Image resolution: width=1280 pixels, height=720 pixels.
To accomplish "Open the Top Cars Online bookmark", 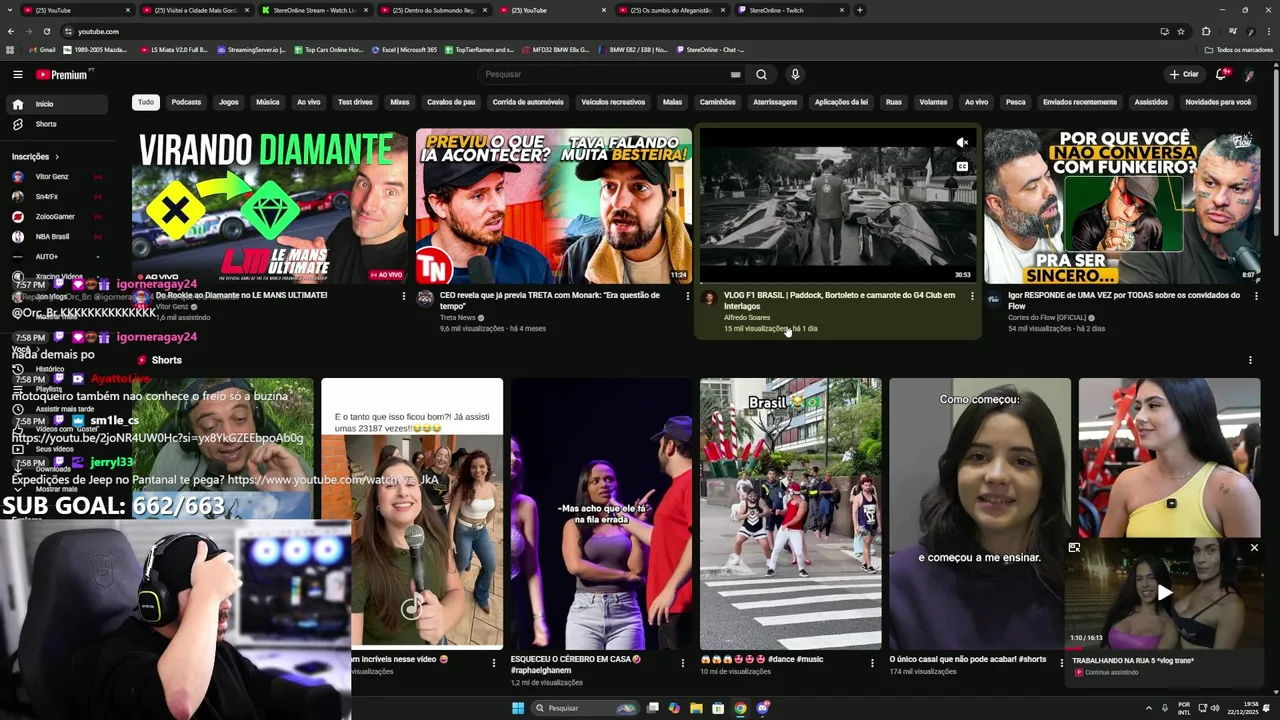I will coord(328,49).
